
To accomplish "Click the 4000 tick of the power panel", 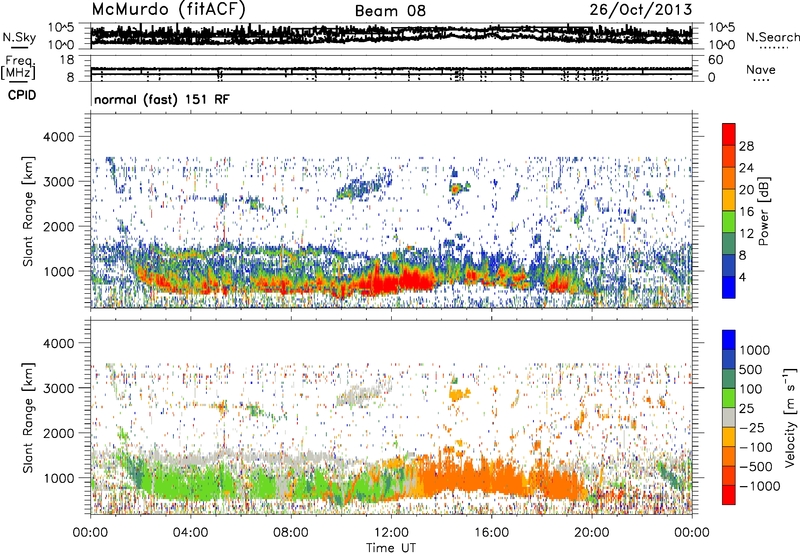I will point(61,137).
